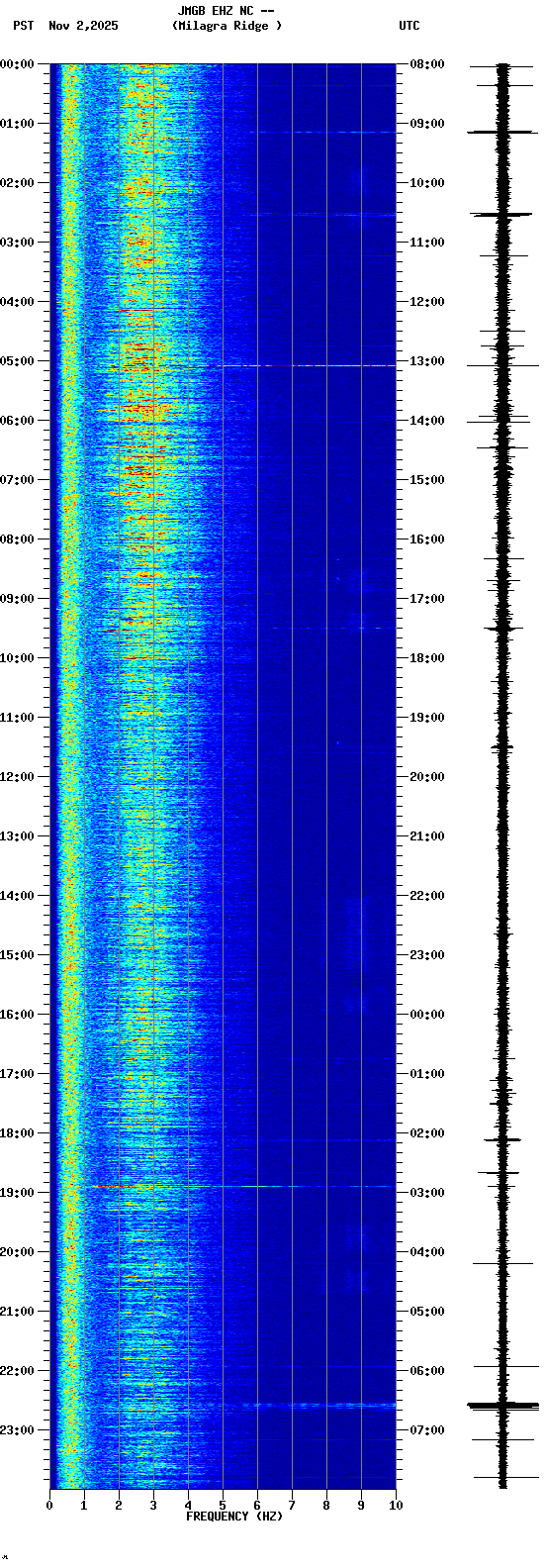
Task: Click the frequency axis tick '0'
Action: [49, 1506]
